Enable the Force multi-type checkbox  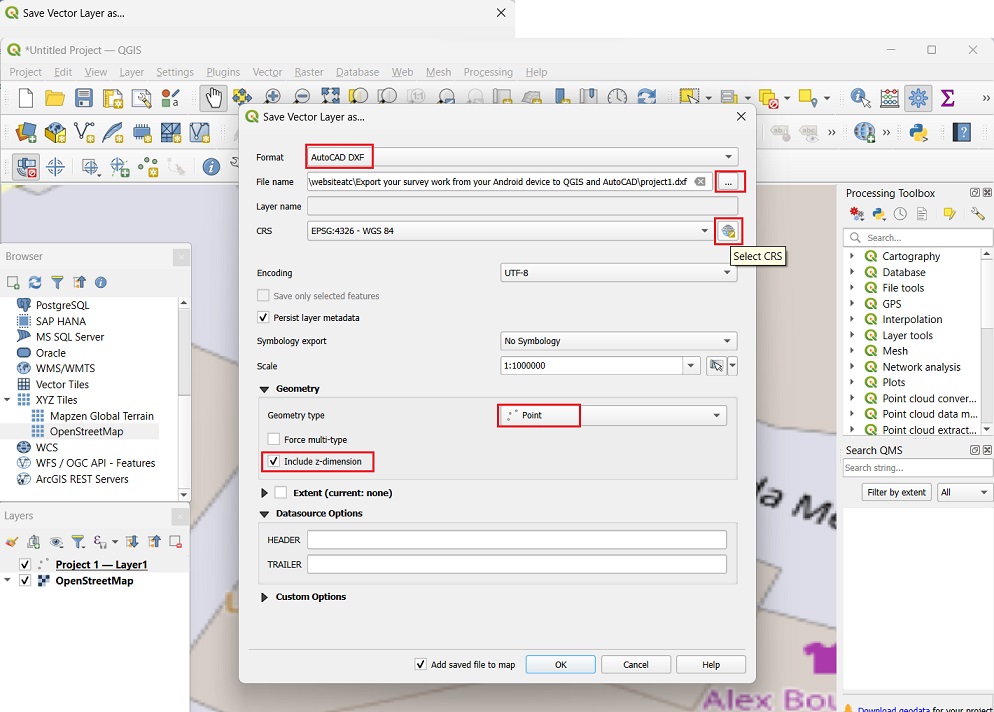click(274, 439)
